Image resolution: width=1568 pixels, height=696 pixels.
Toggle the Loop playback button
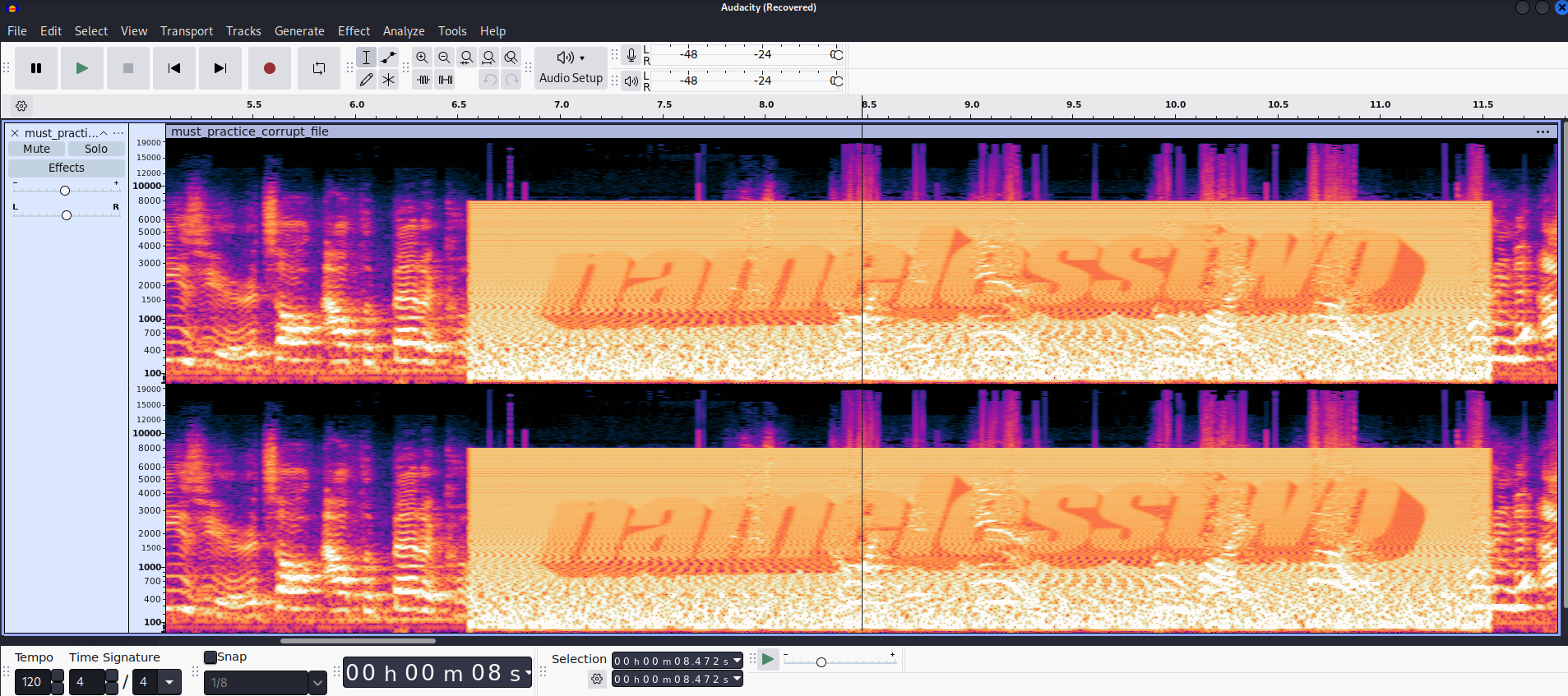[319, 68]
